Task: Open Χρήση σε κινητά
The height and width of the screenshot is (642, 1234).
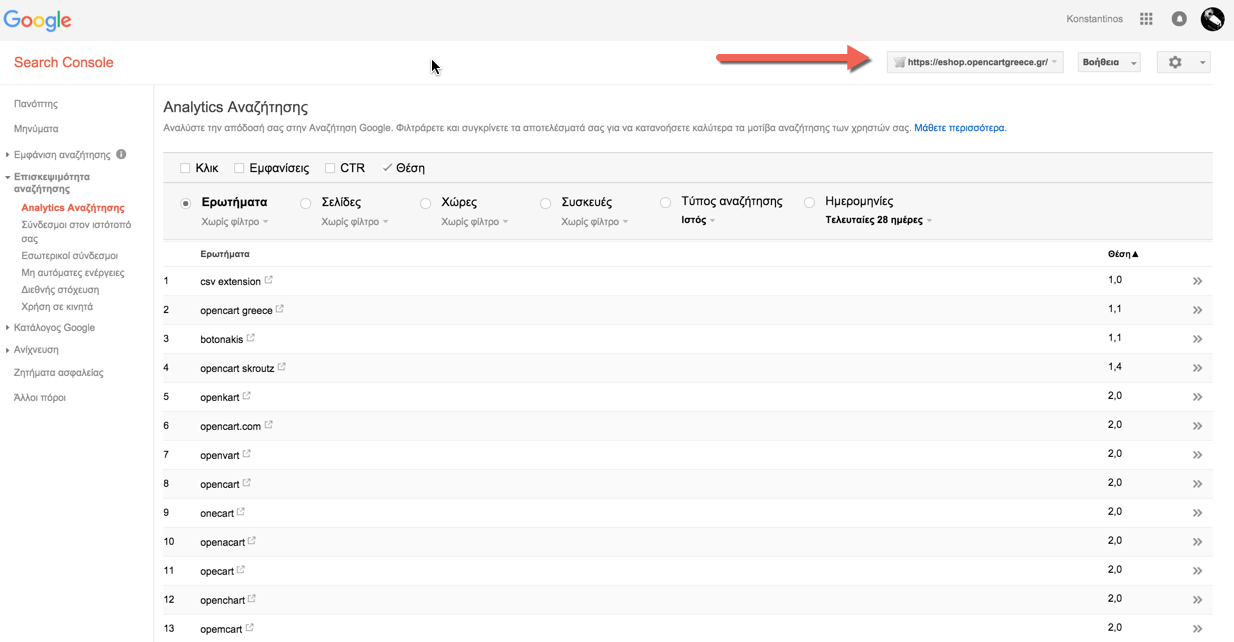Action: [x=57, y=307]
